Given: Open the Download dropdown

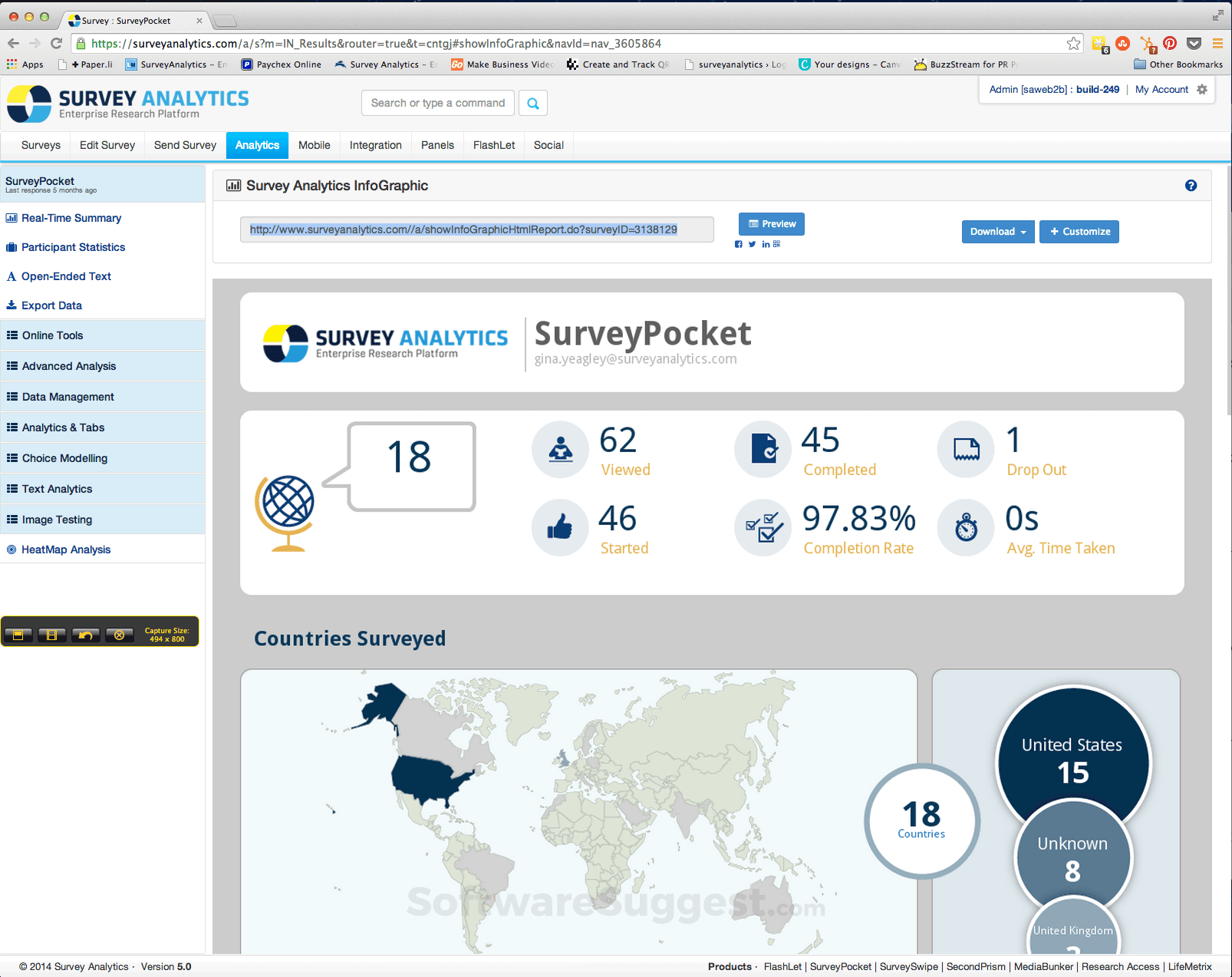Looking at the screenshot, I should (997, 231).
